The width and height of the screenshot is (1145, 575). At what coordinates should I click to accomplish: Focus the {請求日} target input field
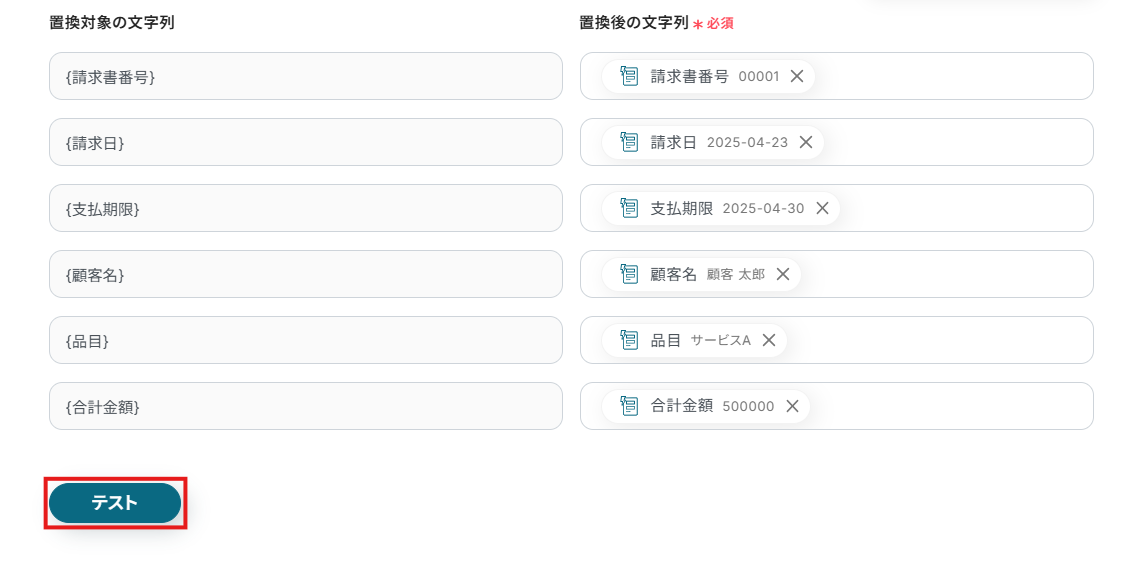pos(306,142)
